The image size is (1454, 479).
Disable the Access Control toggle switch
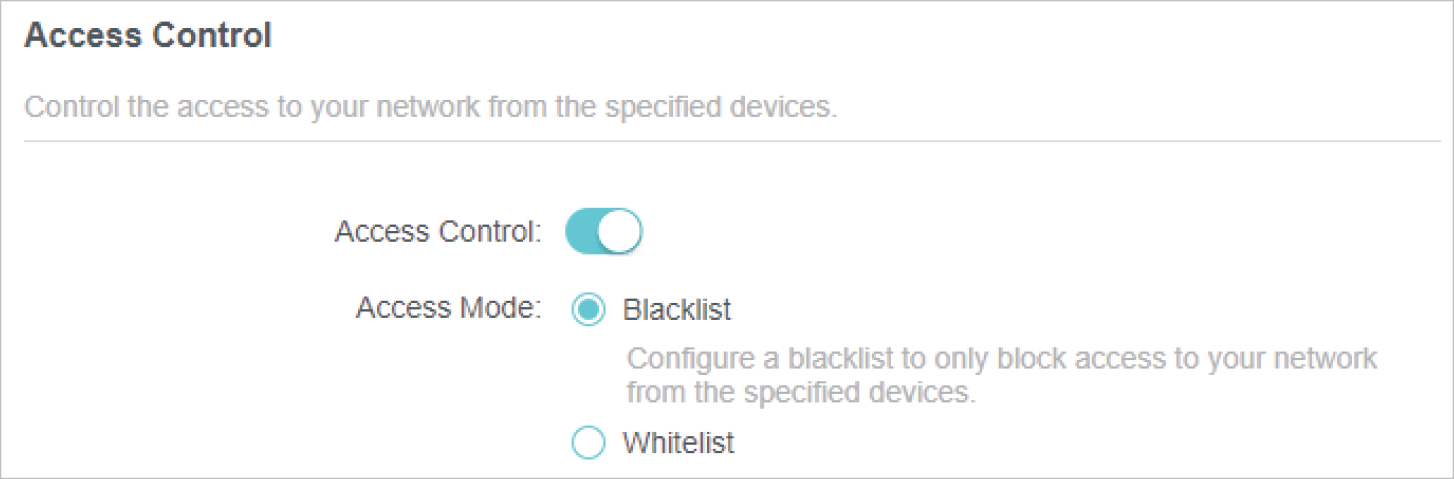tap(603, 232)
